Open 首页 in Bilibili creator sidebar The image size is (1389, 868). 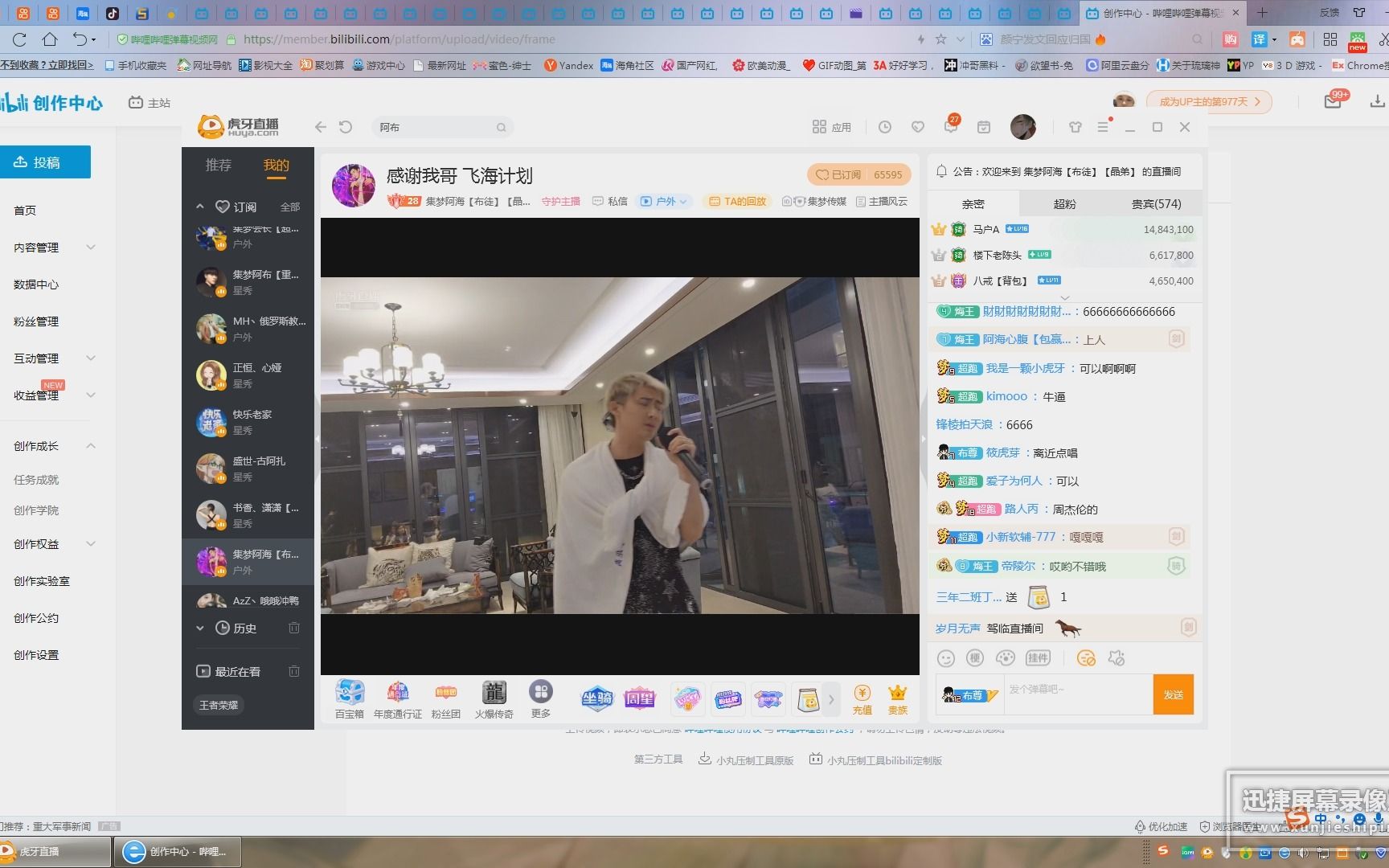(25, 210)
